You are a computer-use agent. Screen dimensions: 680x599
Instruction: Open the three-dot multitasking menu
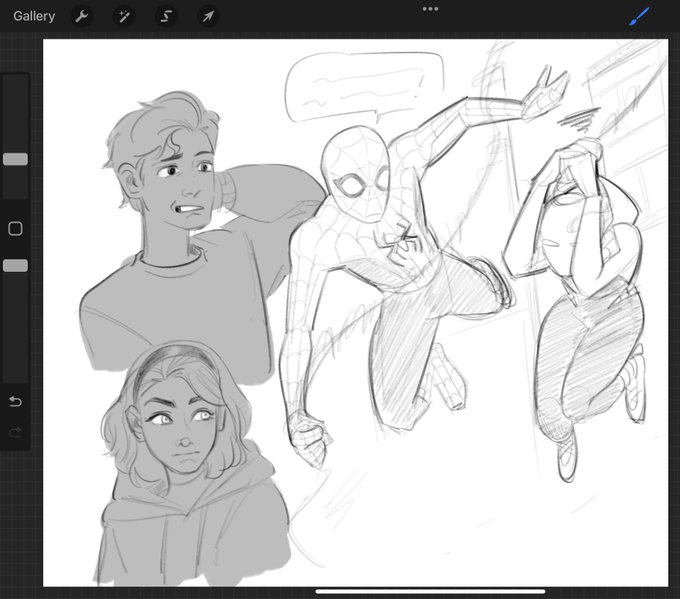[430, 9]
